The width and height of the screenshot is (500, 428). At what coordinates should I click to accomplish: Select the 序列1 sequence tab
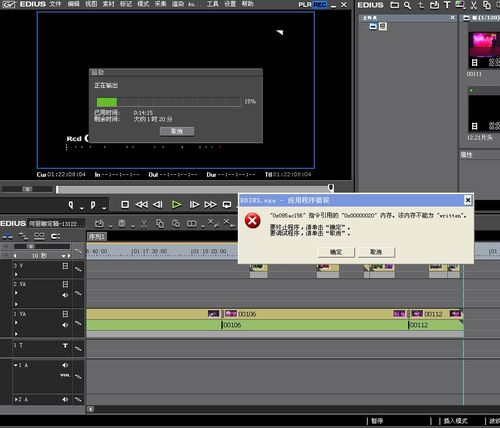pos(97,236)
